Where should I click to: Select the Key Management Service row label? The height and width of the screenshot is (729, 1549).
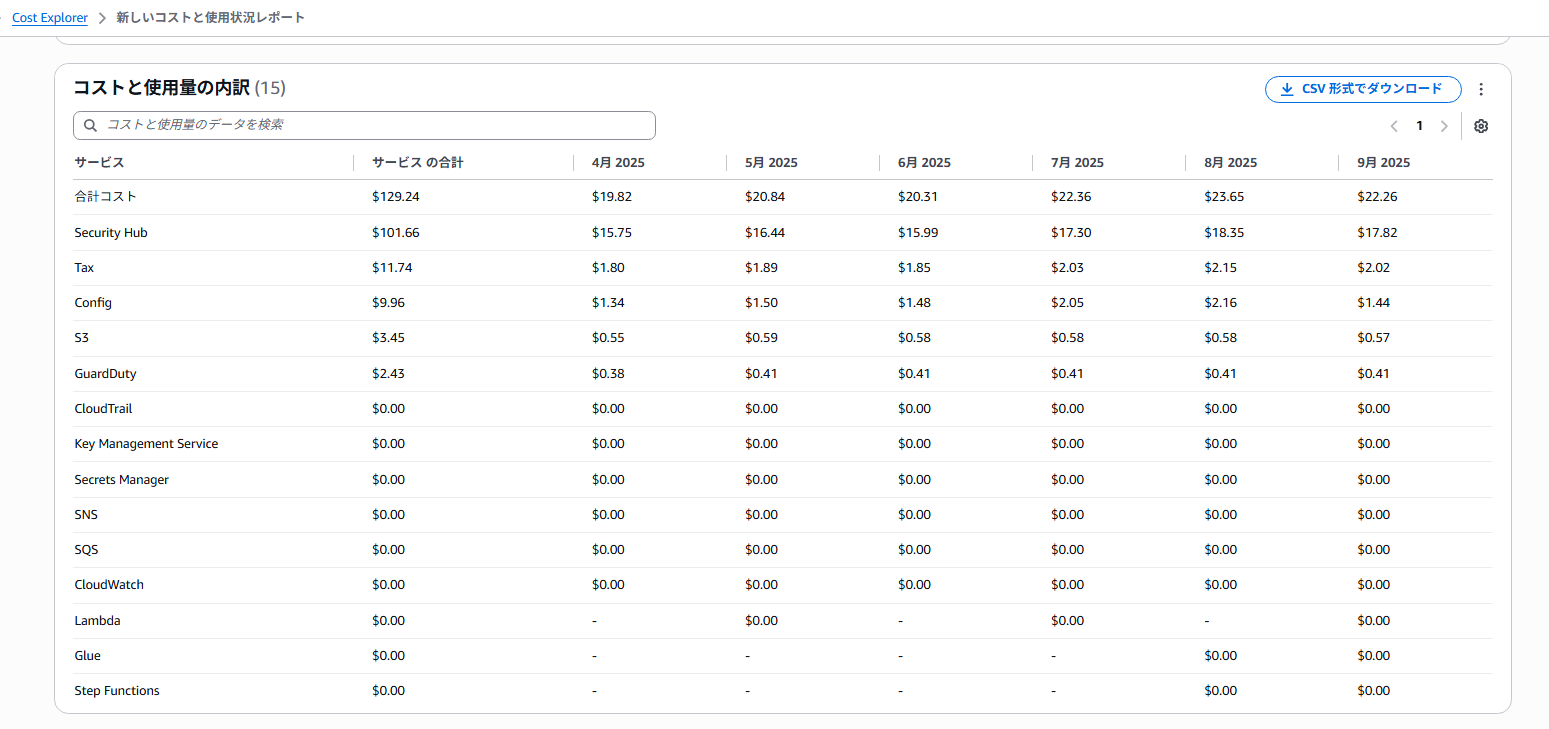146,443
